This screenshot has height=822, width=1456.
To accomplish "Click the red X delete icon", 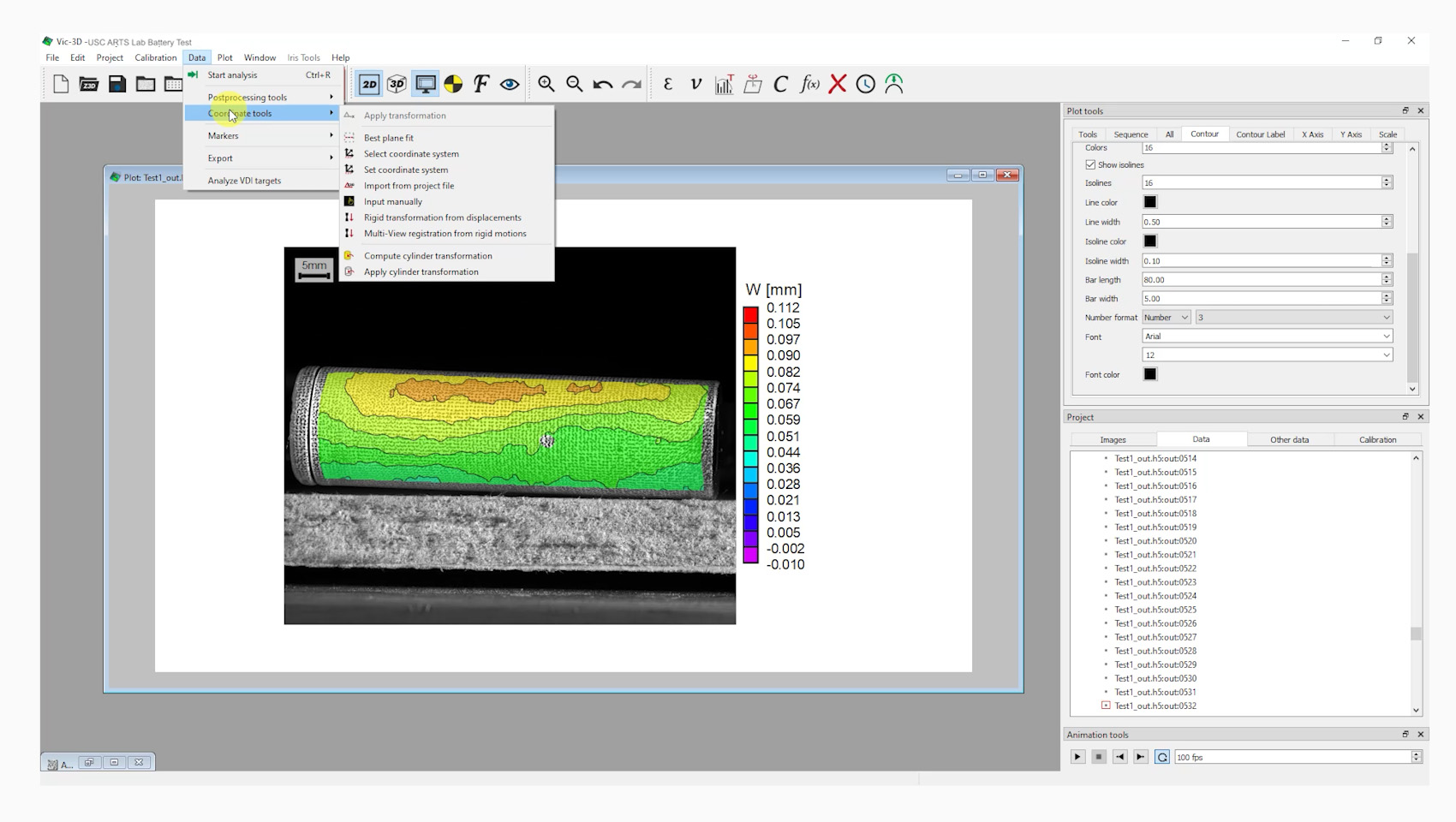I will [838, 84].
